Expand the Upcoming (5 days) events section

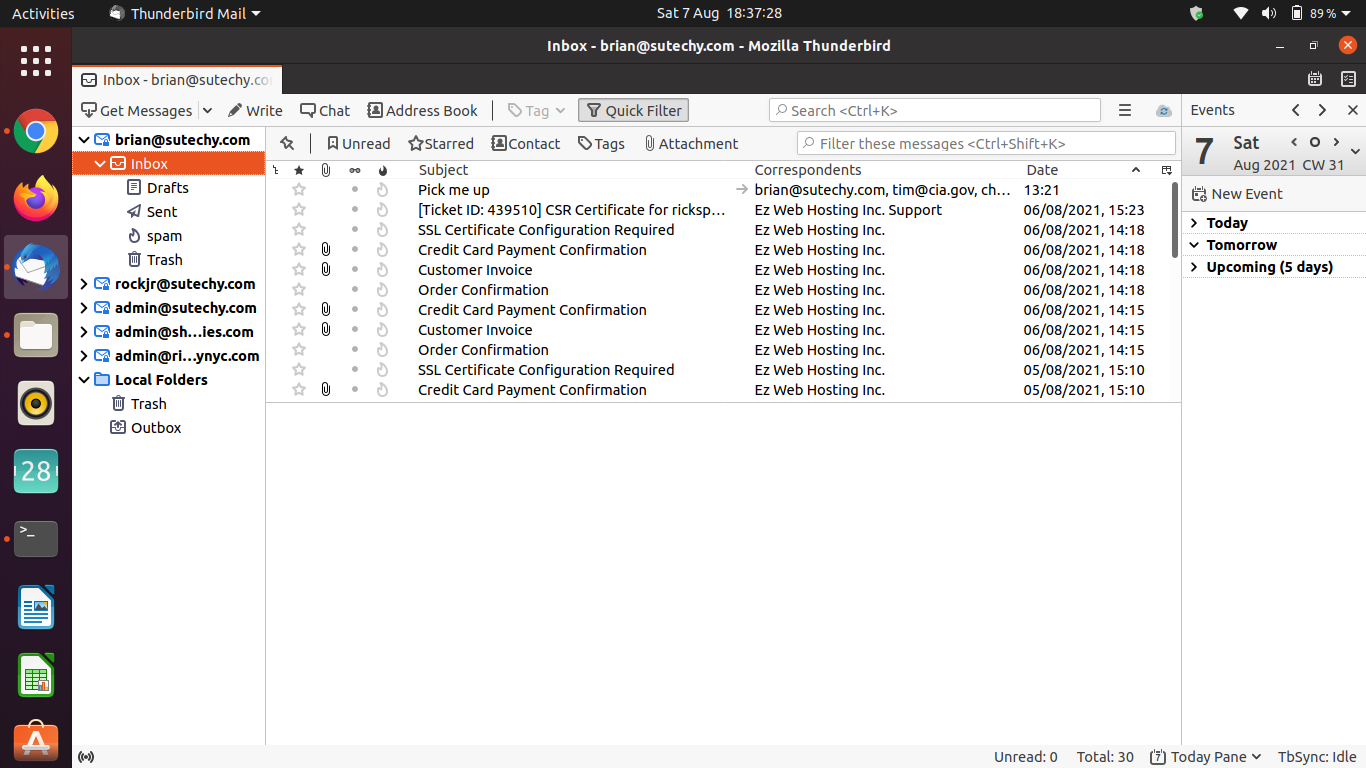pyautogui.click(x=1194, y=267)
